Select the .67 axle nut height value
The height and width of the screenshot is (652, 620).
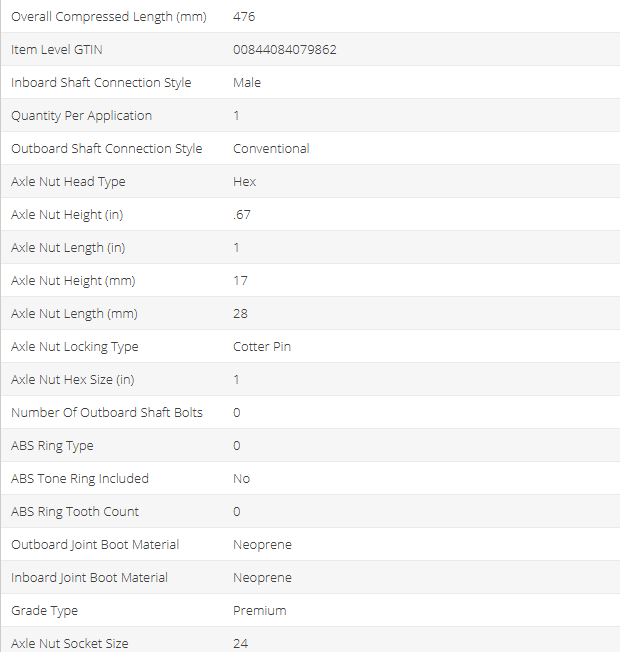coord(241,215)
